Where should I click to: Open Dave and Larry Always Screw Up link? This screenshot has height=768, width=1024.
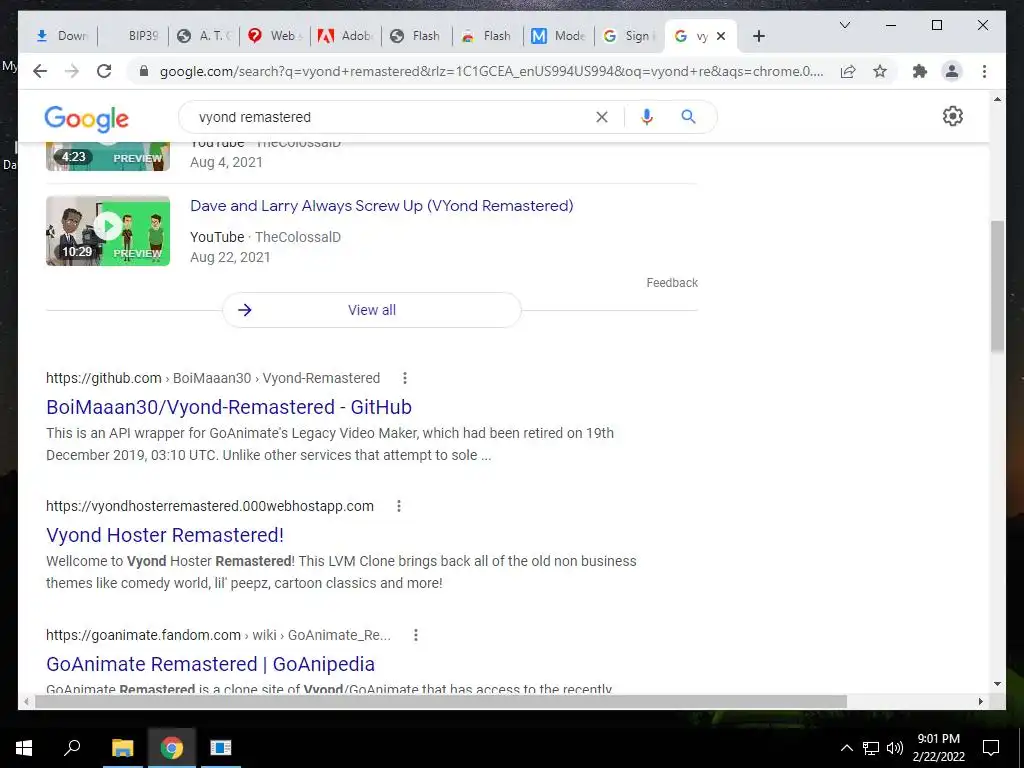point(381,206)
